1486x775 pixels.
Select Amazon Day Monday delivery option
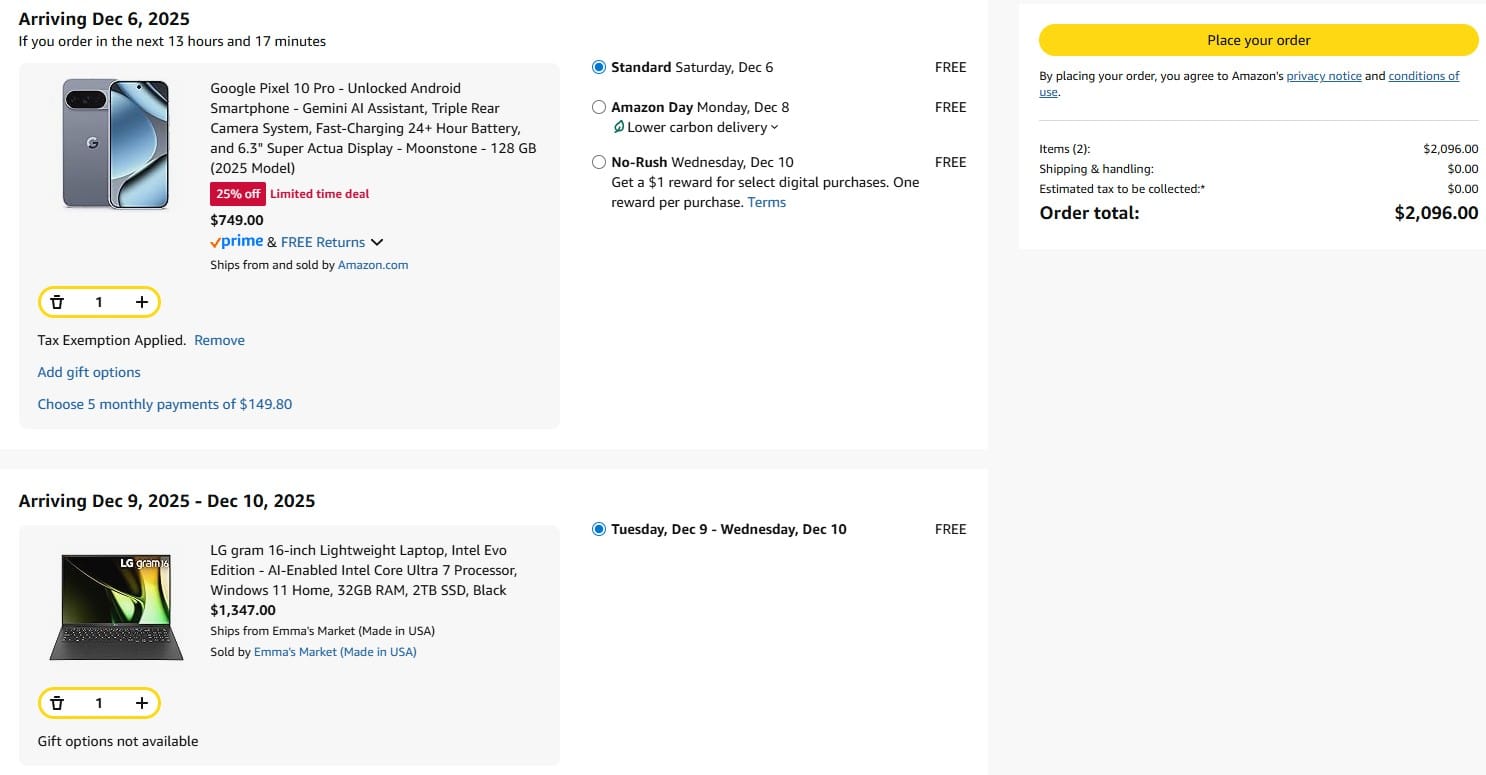599,107
